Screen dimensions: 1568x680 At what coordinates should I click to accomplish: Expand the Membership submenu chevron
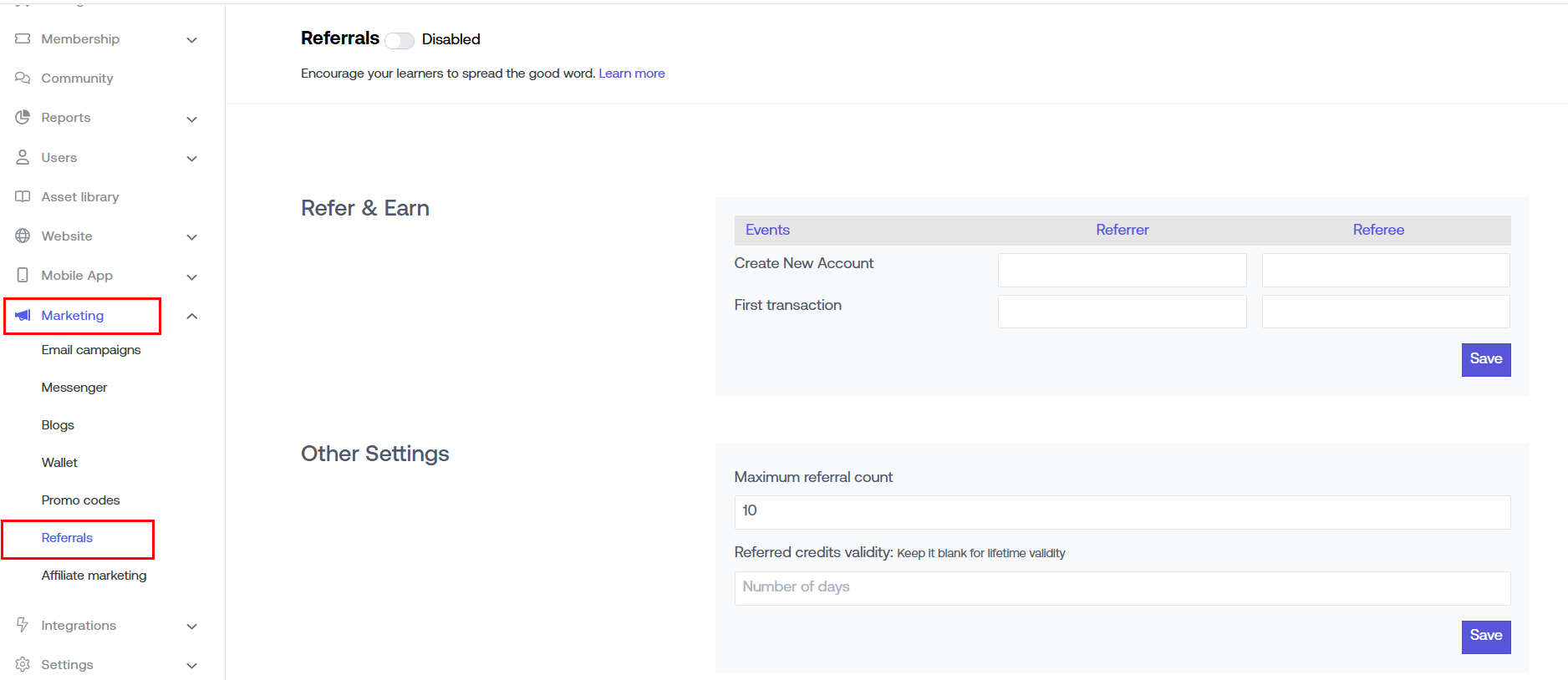click(x=191, y=40)
